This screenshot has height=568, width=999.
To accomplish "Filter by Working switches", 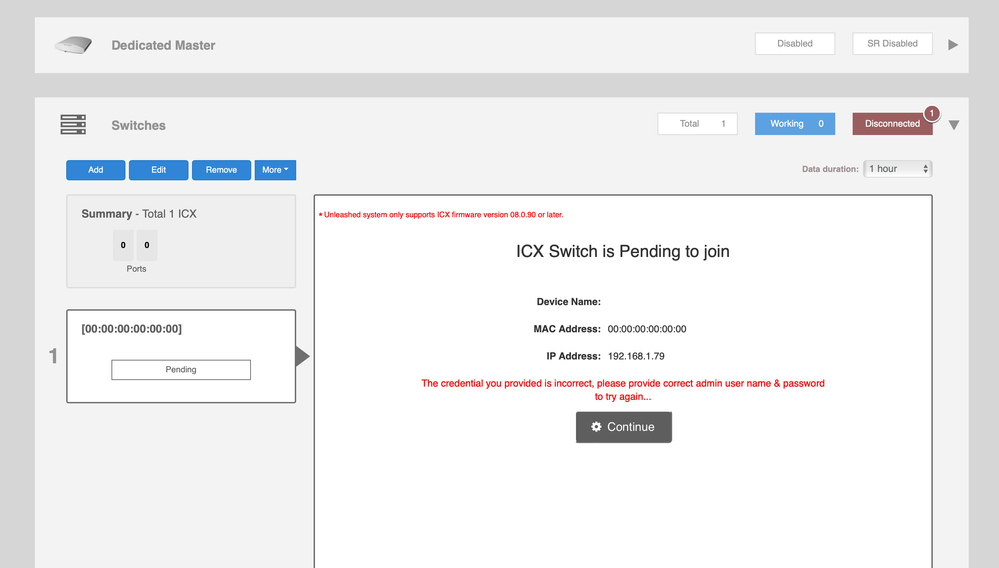I will (x=795, y=124).
